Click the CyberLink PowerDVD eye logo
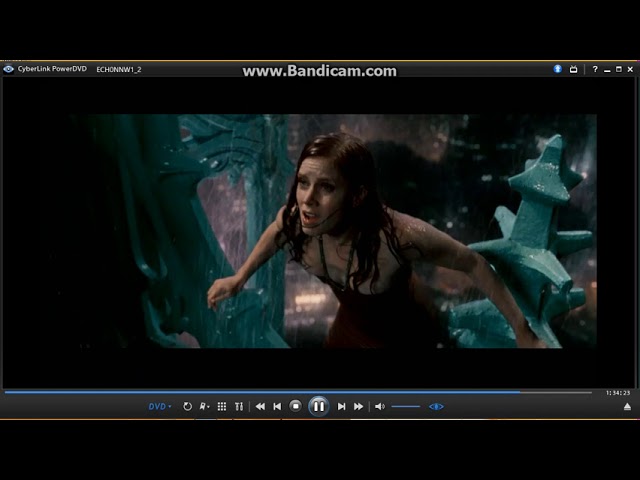640x480 pixels. [x=9, y=69]
